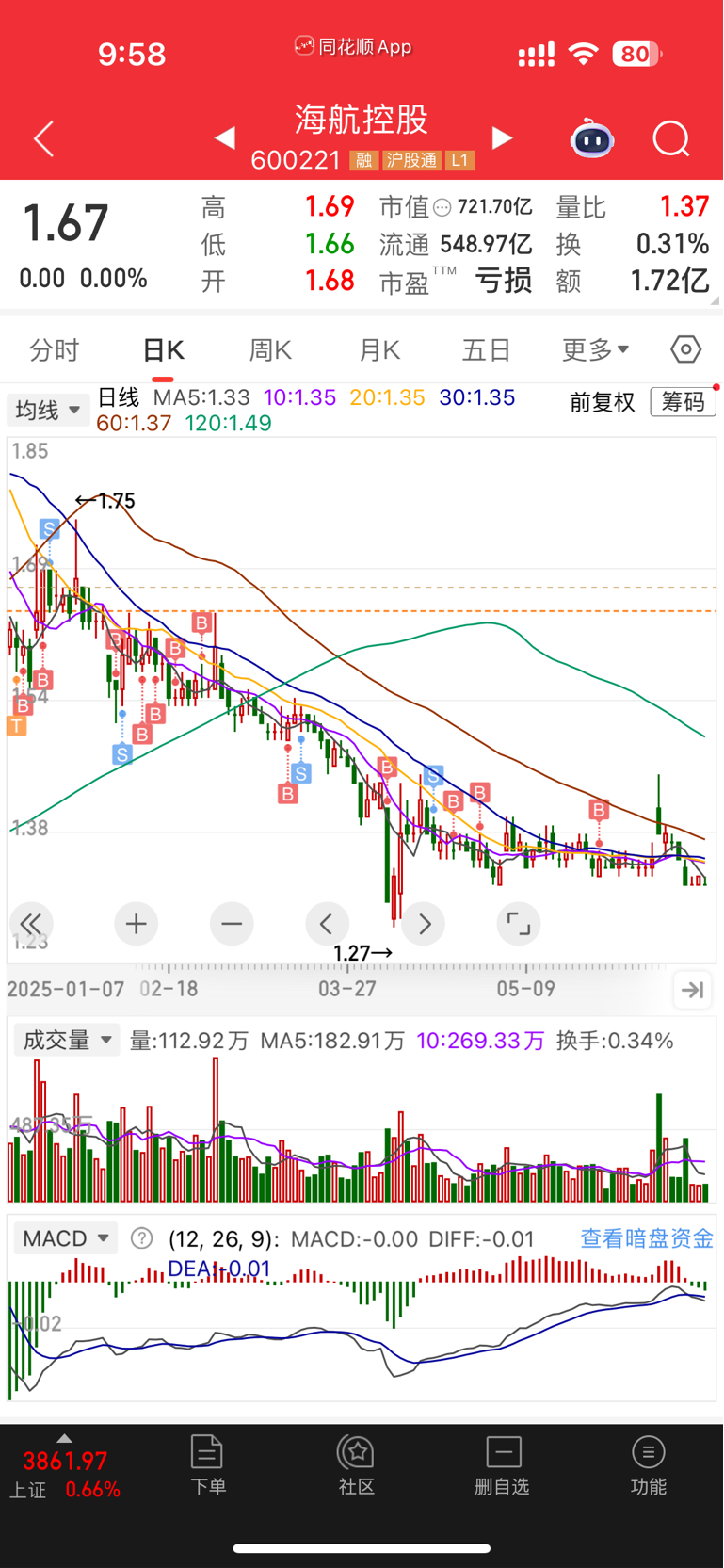Tap the 融 margin trading badge
Image resolution: width=724 pixels, height=1568 pixels.
point(362,160)
